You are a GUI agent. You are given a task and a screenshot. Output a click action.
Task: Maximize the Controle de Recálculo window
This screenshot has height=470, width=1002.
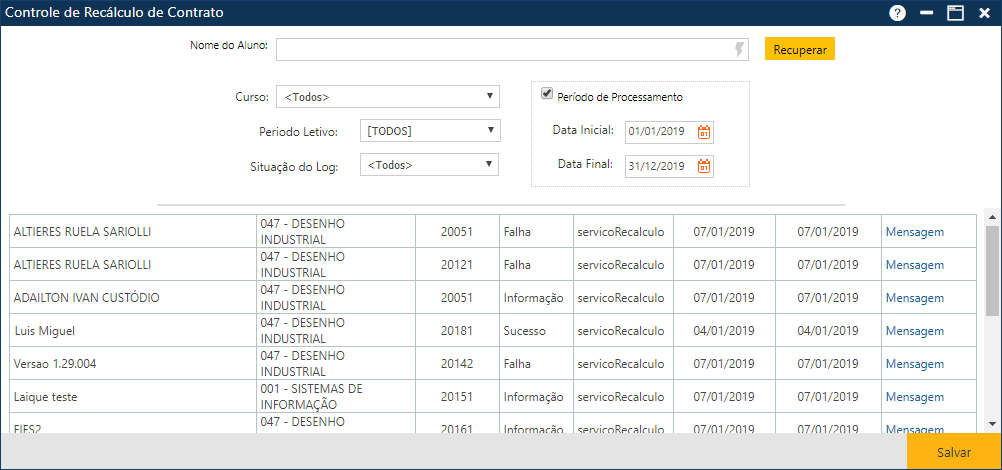click(x=955, y=13)
